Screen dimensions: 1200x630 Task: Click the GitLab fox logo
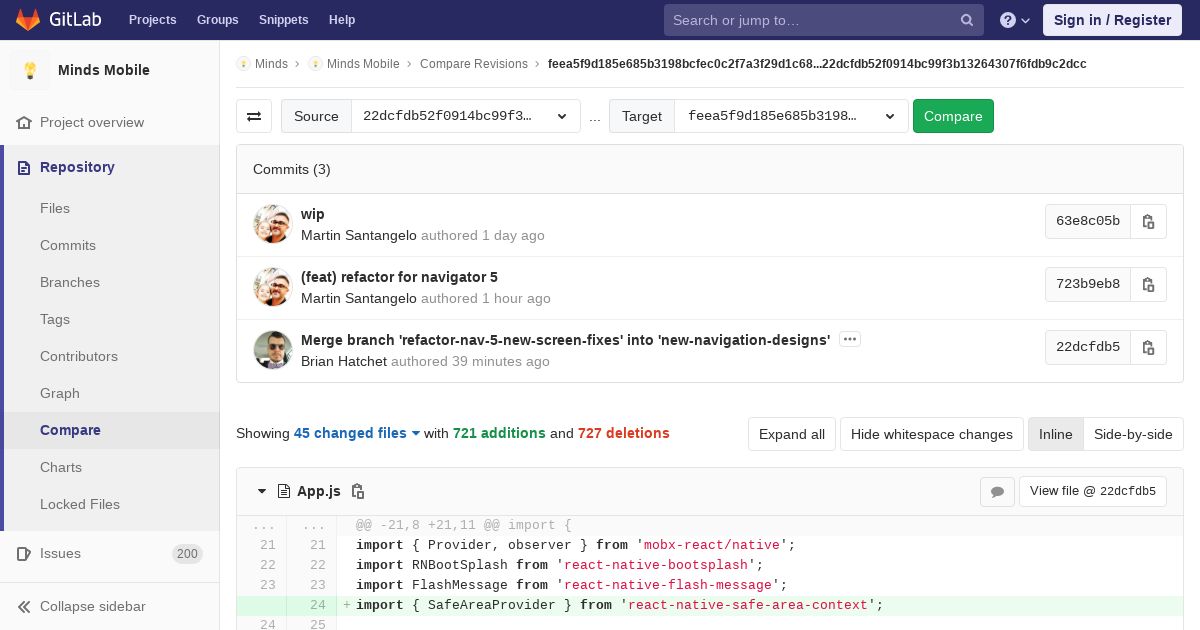28,19
